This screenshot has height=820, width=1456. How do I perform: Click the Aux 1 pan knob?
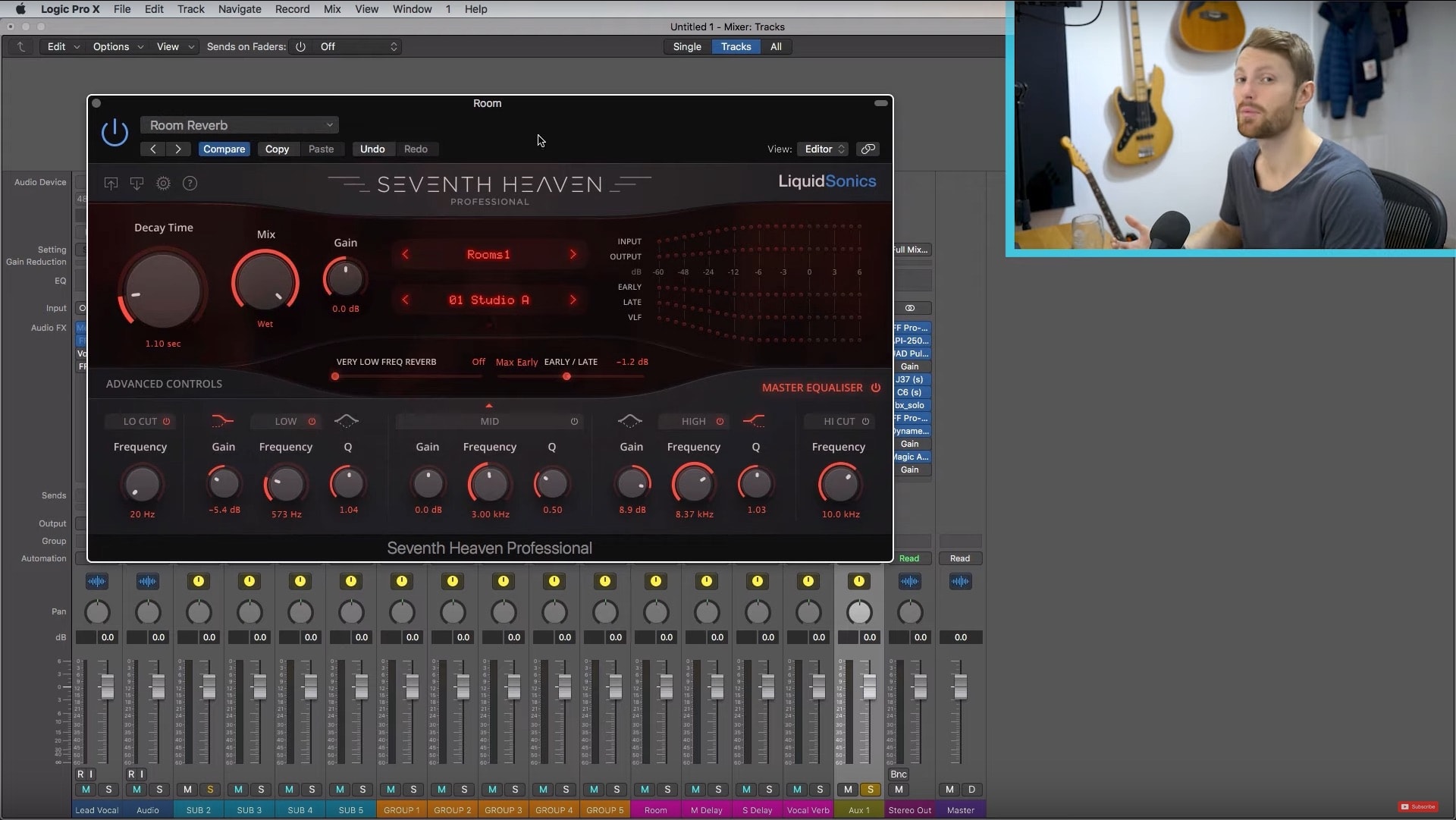tap(859, 612)
